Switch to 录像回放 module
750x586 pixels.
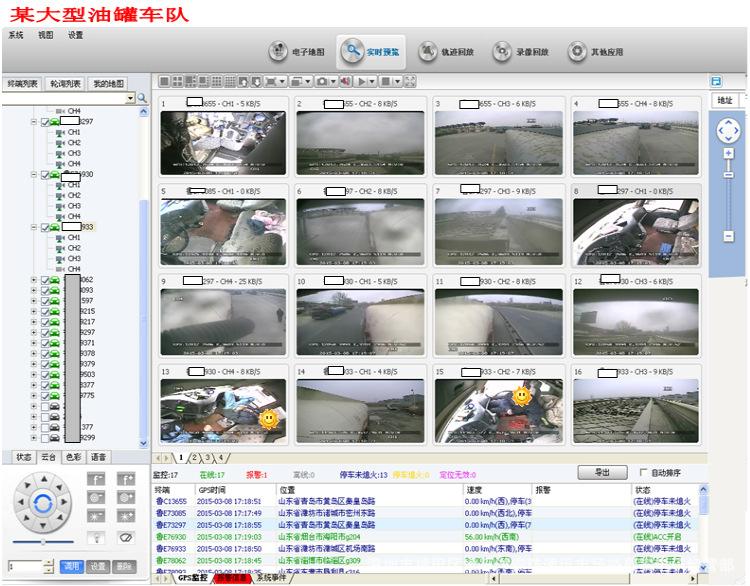coord(521,52)
